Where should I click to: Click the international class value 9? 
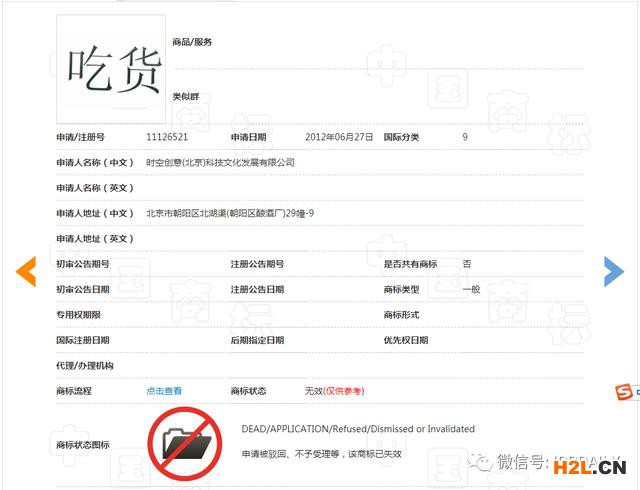tap(465, 137)
